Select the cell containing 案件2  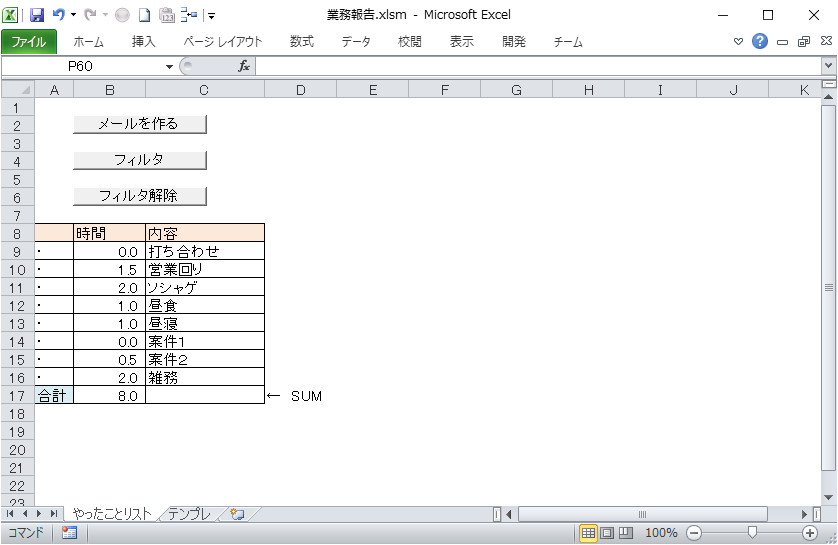tap(205, 359)
